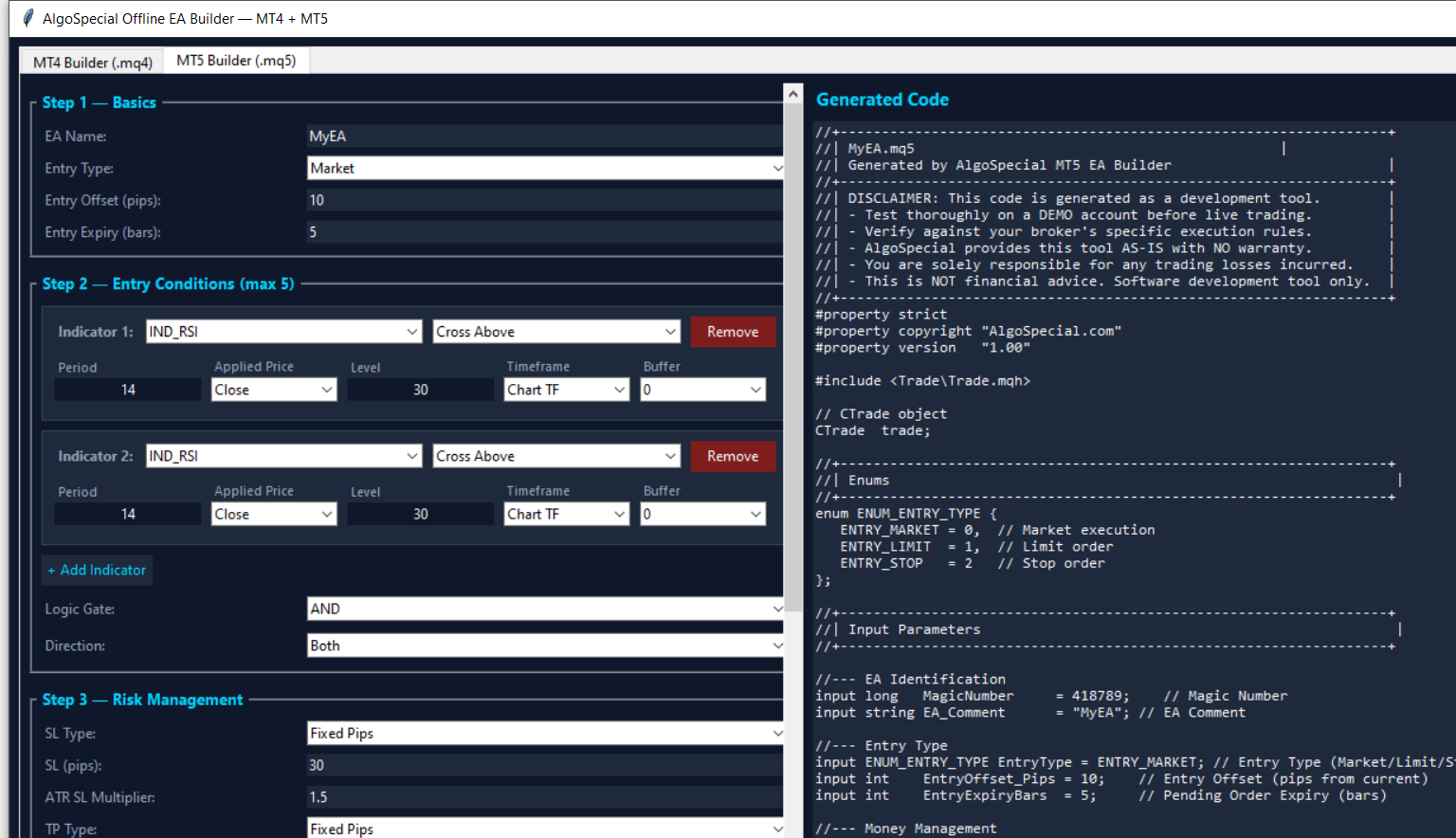Screen dimensions: 1456x838
Task: Click the SL (pips) field
Action: point(545,765)
